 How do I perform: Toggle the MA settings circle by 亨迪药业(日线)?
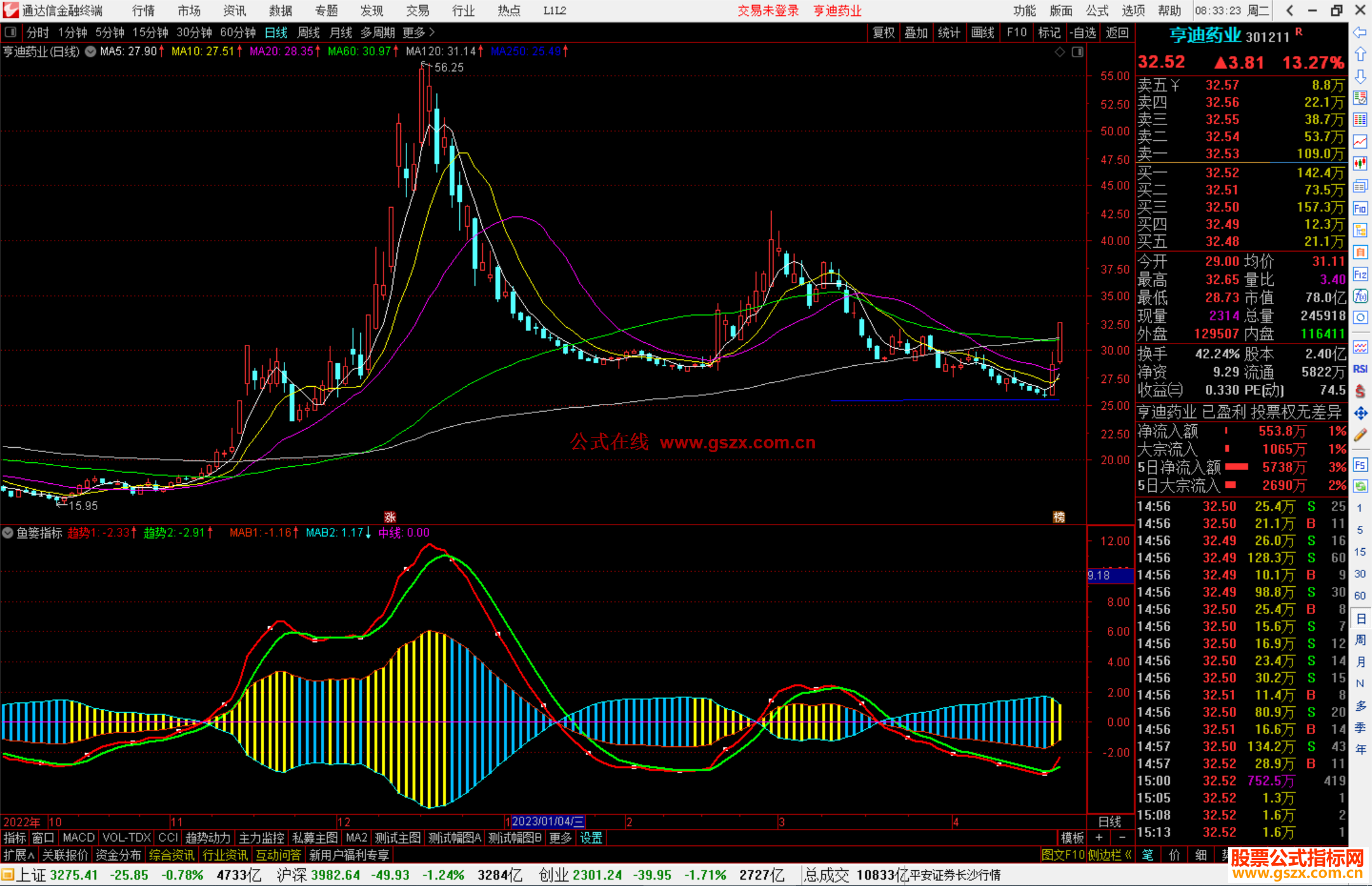(x=91, y=52)
